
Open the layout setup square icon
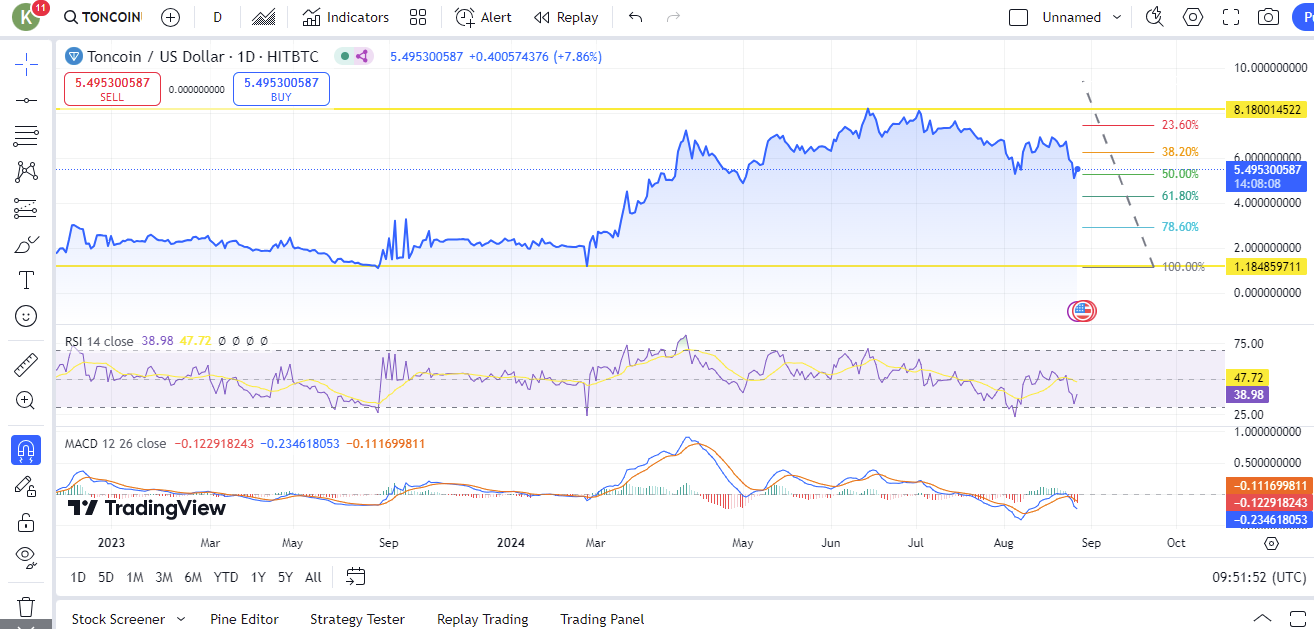1019,17
